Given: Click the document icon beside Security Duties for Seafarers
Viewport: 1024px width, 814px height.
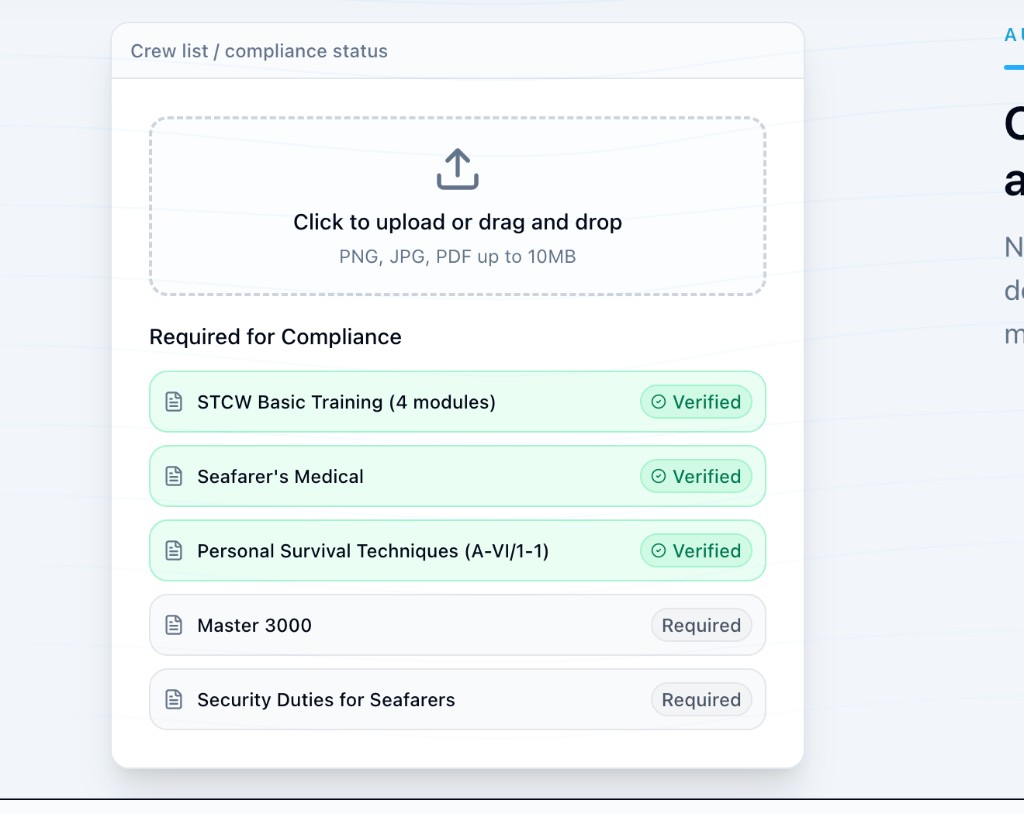Looking at the screenshot, I should 176,700.
